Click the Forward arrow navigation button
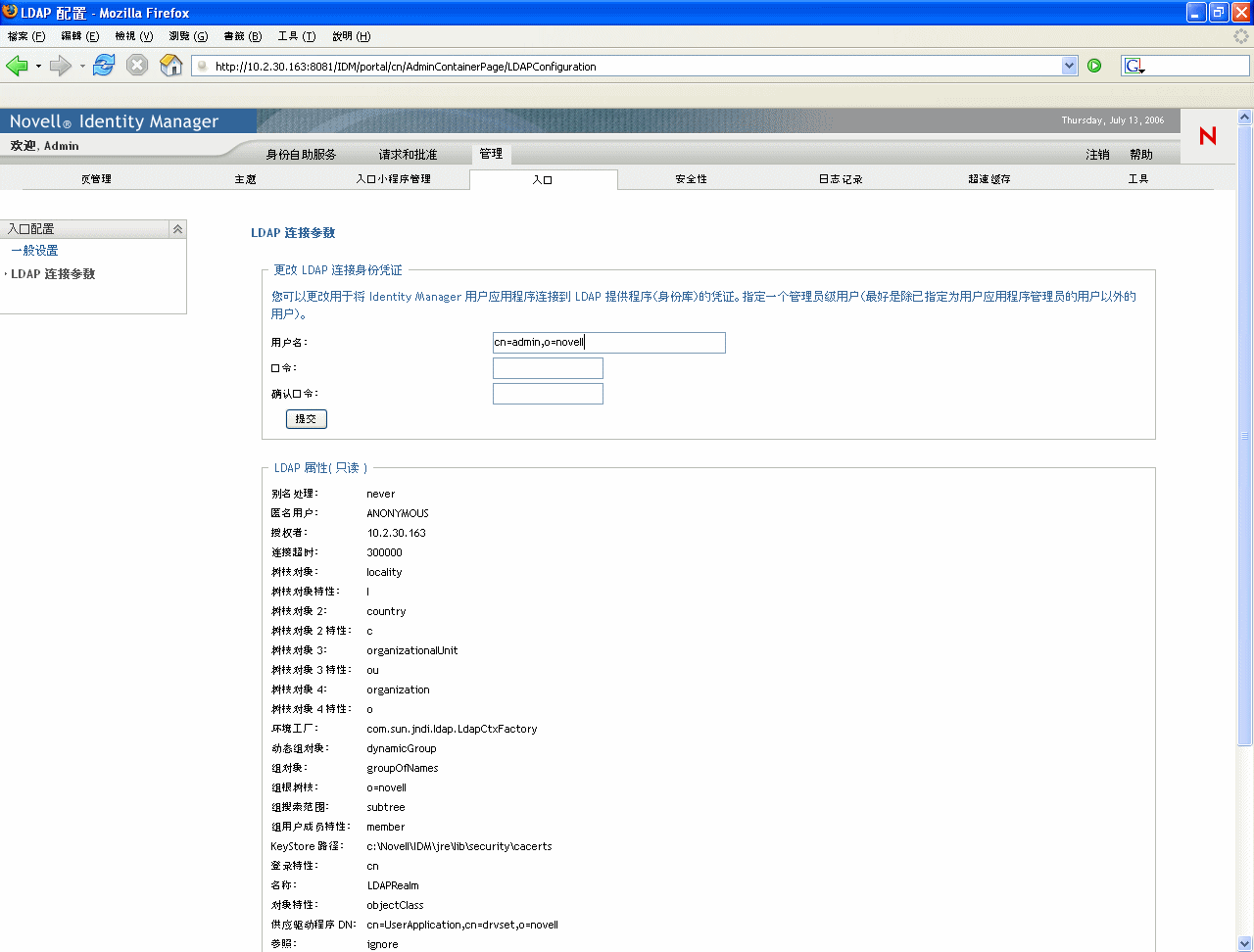This screenshot has width=1254, height=952. click(60, 66)
